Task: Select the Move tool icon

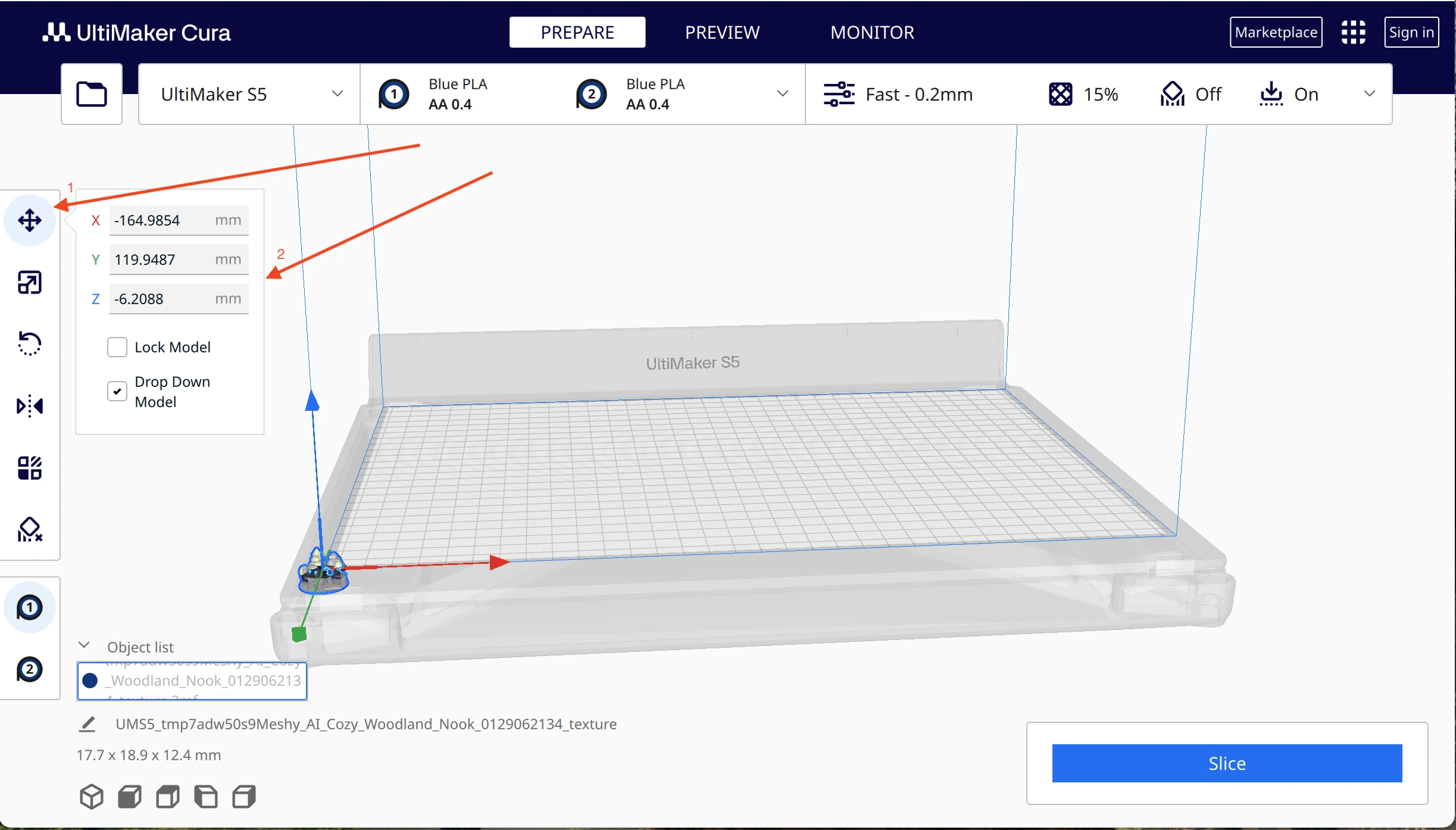Action: tap(30, 220)
